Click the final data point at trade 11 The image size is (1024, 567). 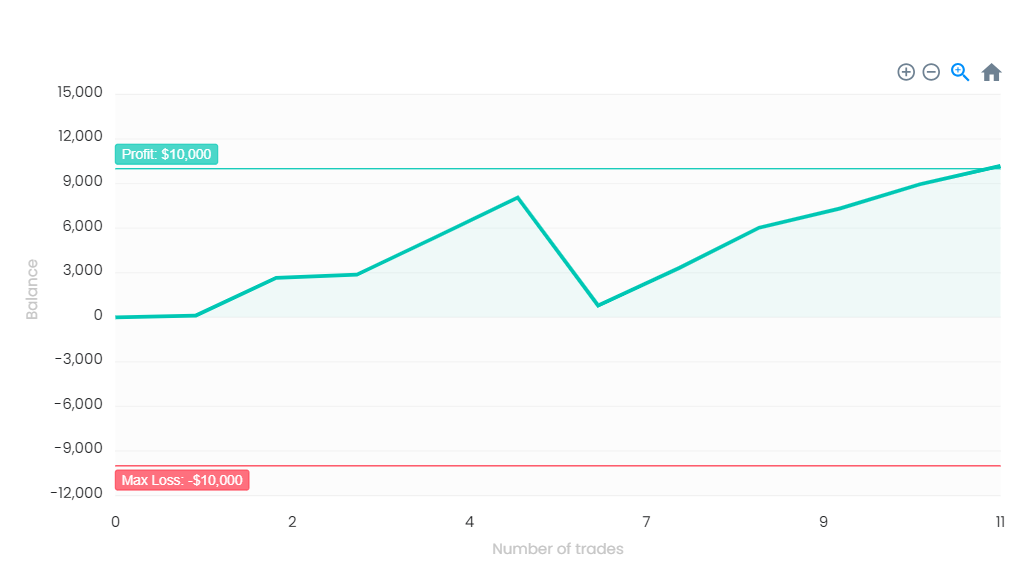[999, 167]
